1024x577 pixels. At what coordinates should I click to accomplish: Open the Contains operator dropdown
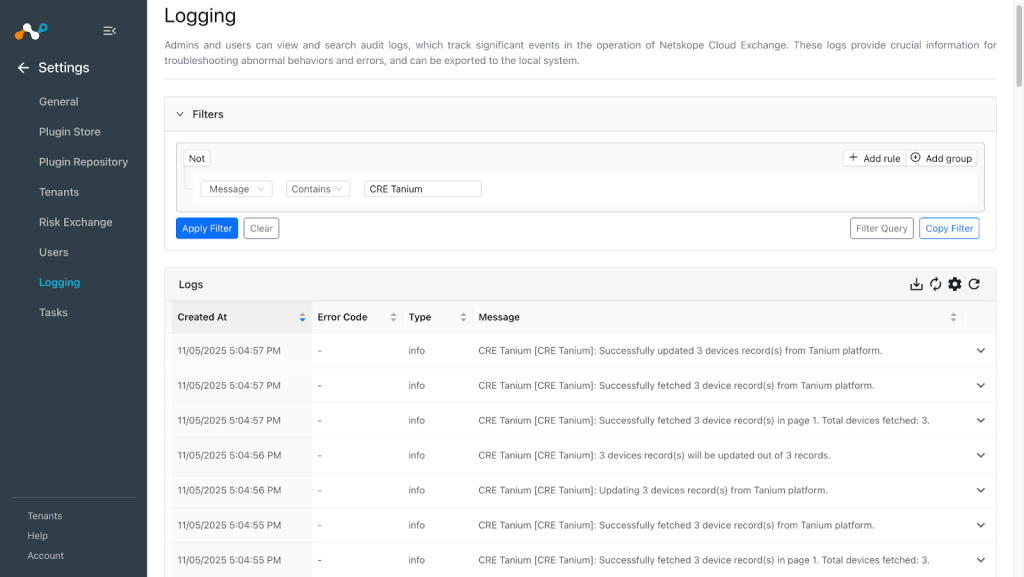point(318,189)
